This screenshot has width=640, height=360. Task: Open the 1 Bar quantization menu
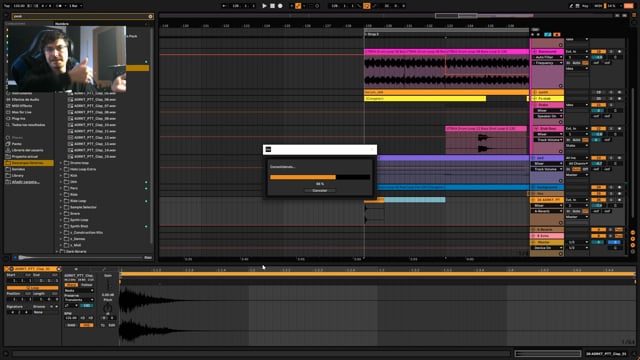click(x=75, y=6)
